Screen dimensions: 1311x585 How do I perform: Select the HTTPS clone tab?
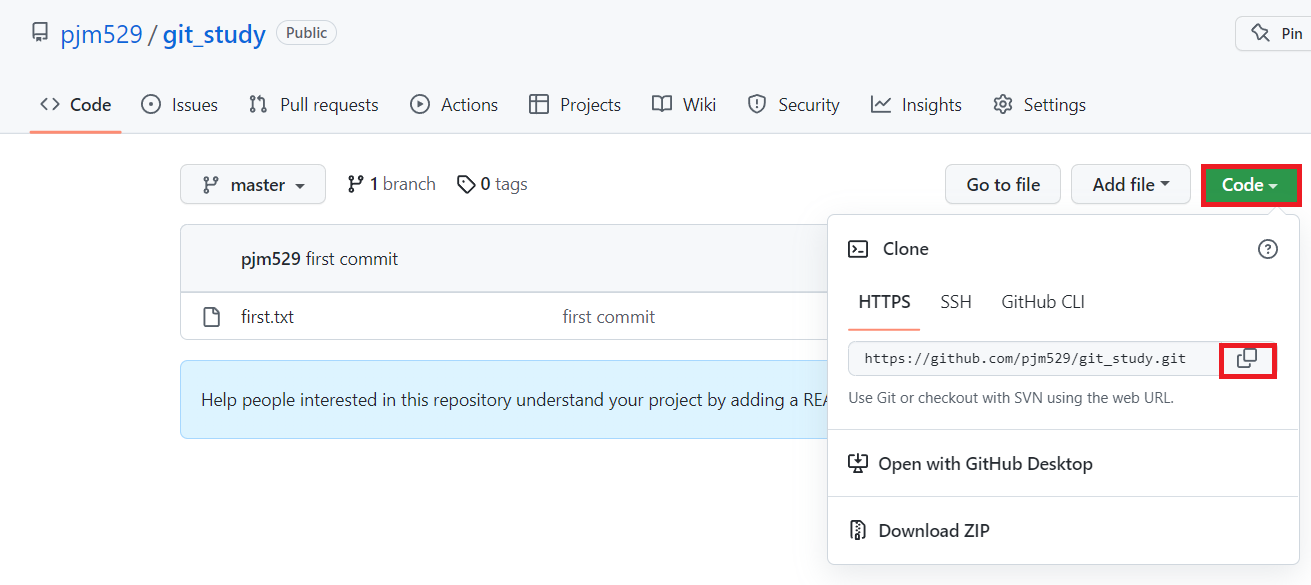coord(885,302)
